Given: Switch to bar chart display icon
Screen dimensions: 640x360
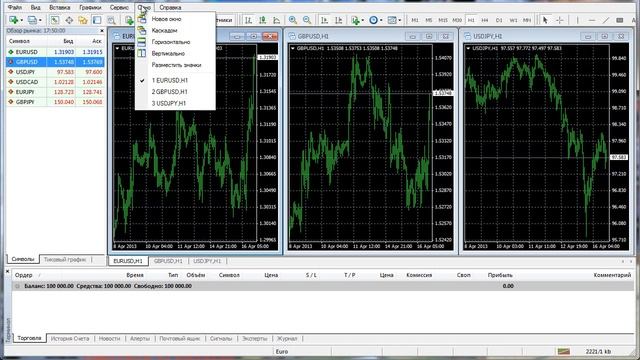Looking at the screenshot, I should [x=248, y=20].
